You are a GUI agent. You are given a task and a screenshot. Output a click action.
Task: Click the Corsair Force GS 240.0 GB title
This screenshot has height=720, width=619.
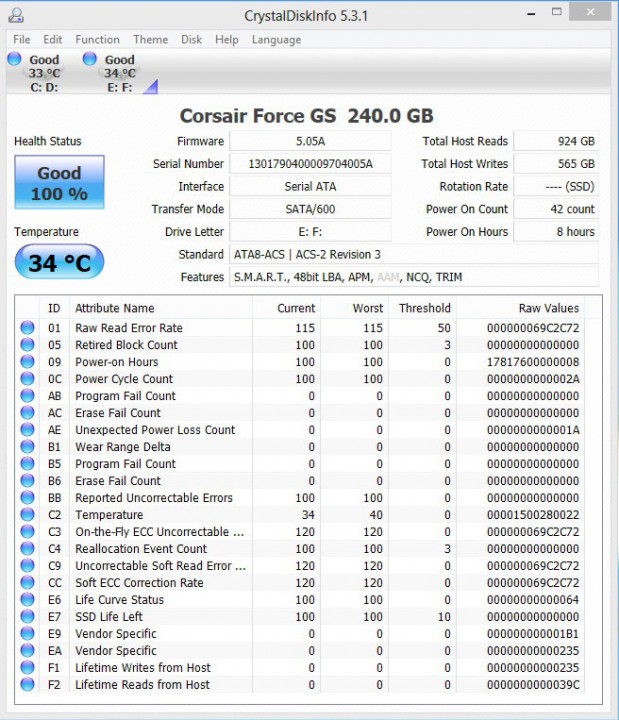click(x=306, y=116)
